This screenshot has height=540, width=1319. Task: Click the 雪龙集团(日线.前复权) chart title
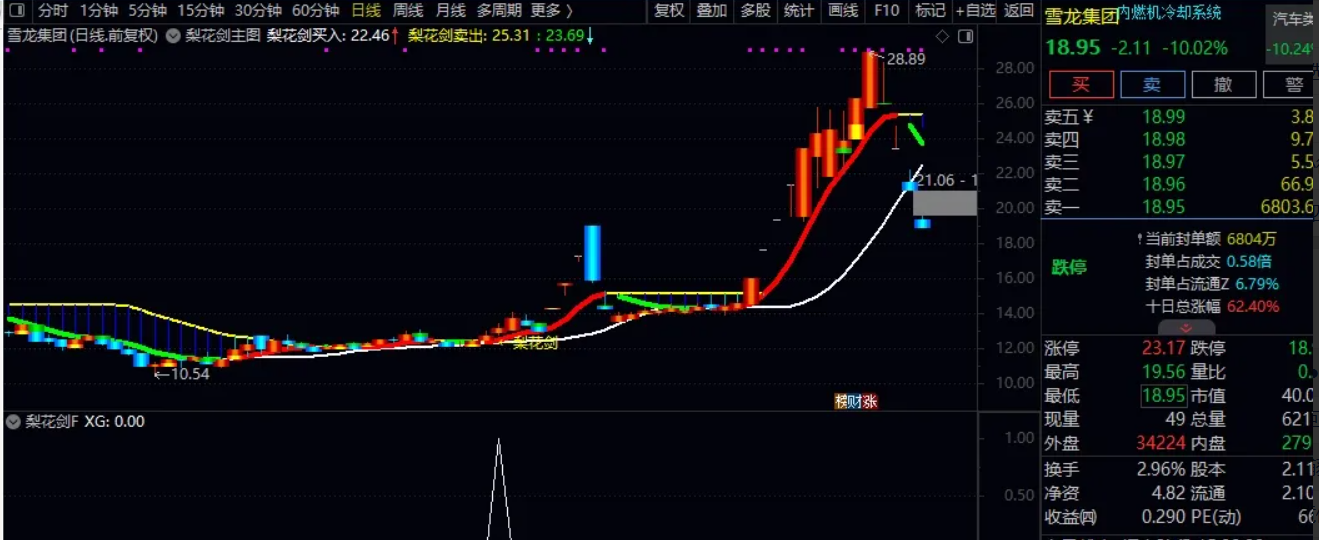(83, 36)
